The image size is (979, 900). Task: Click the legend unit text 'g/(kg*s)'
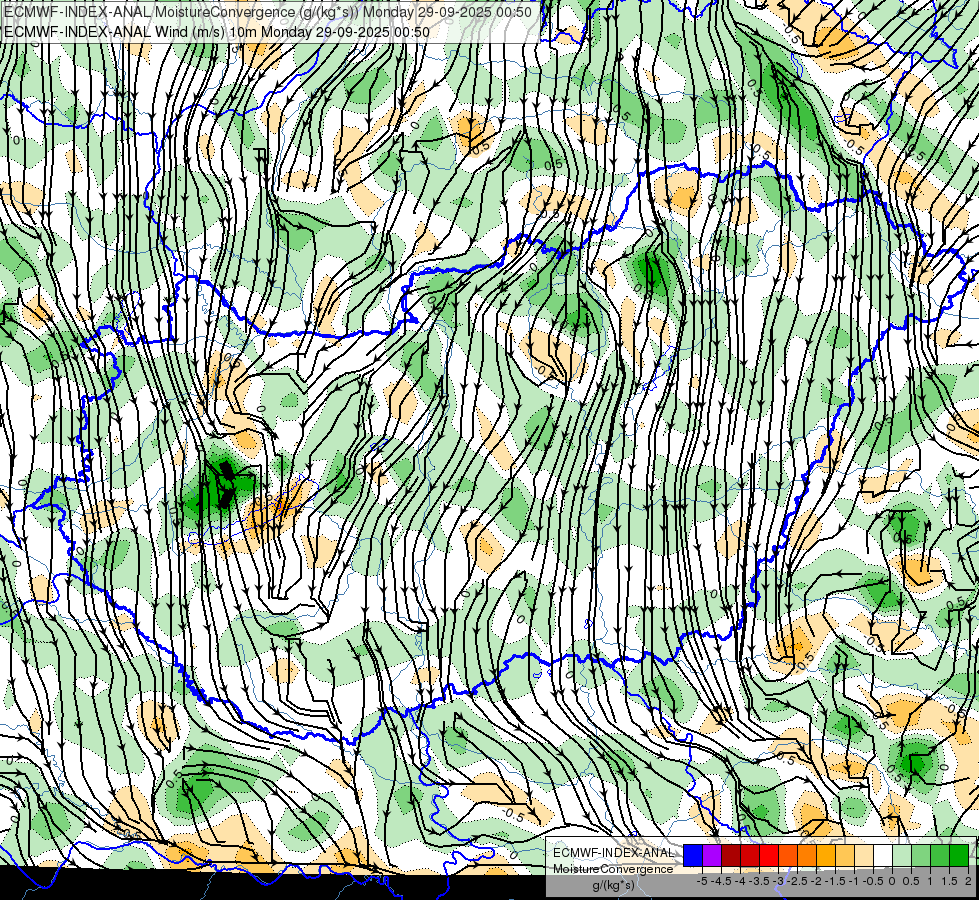coord(613,886)
